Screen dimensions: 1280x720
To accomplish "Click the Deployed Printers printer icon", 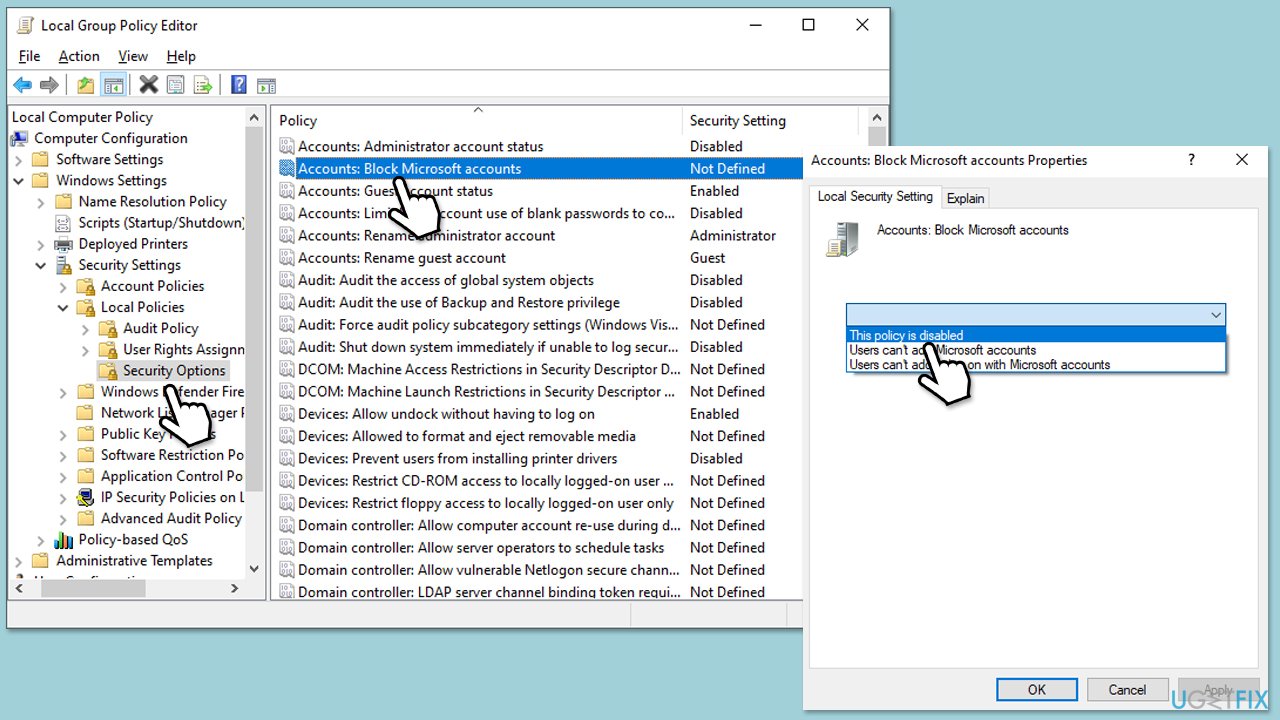I will tap(64, 244).
